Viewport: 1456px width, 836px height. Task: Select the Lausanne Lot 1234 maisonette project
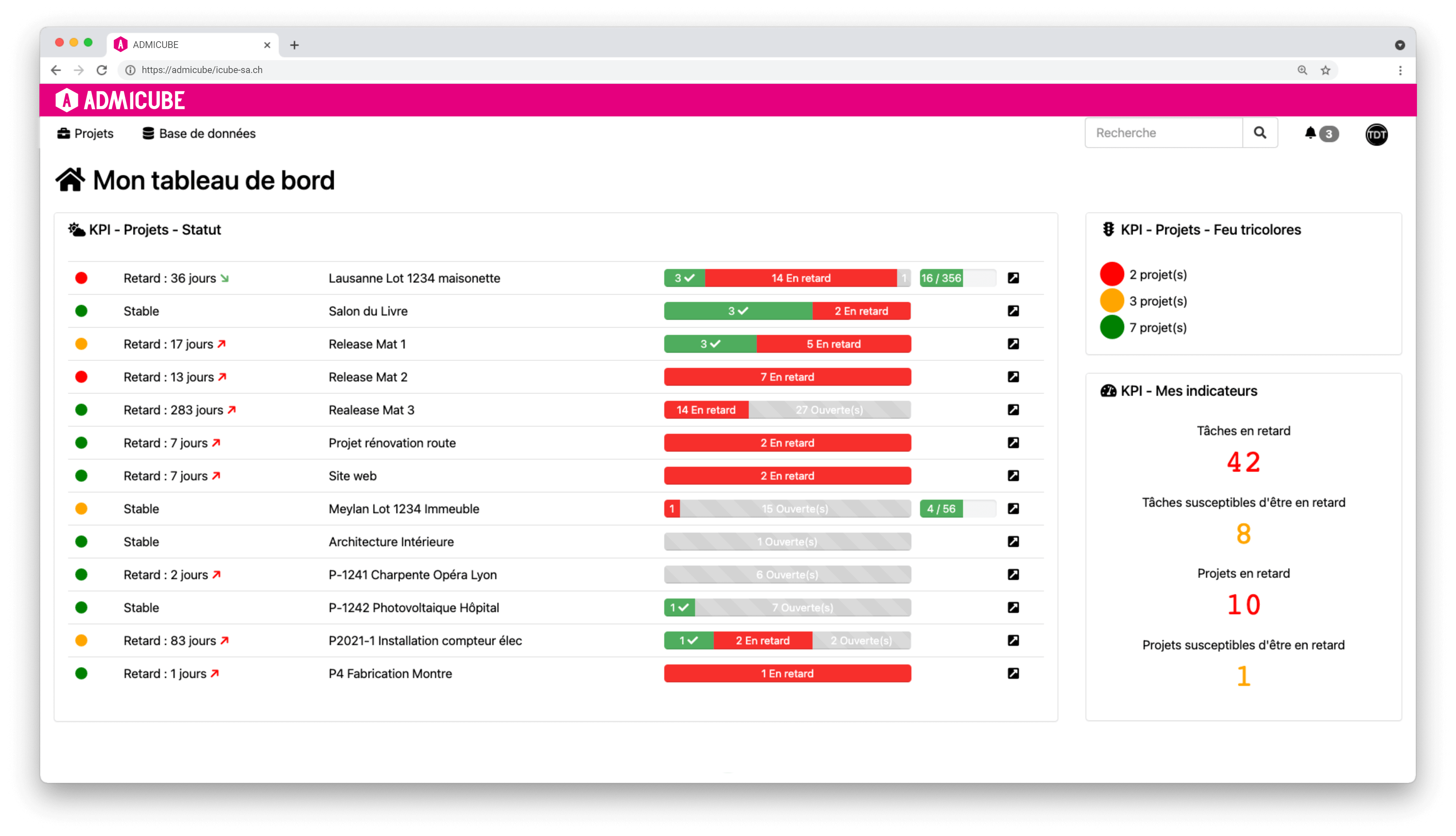point(415,278)
